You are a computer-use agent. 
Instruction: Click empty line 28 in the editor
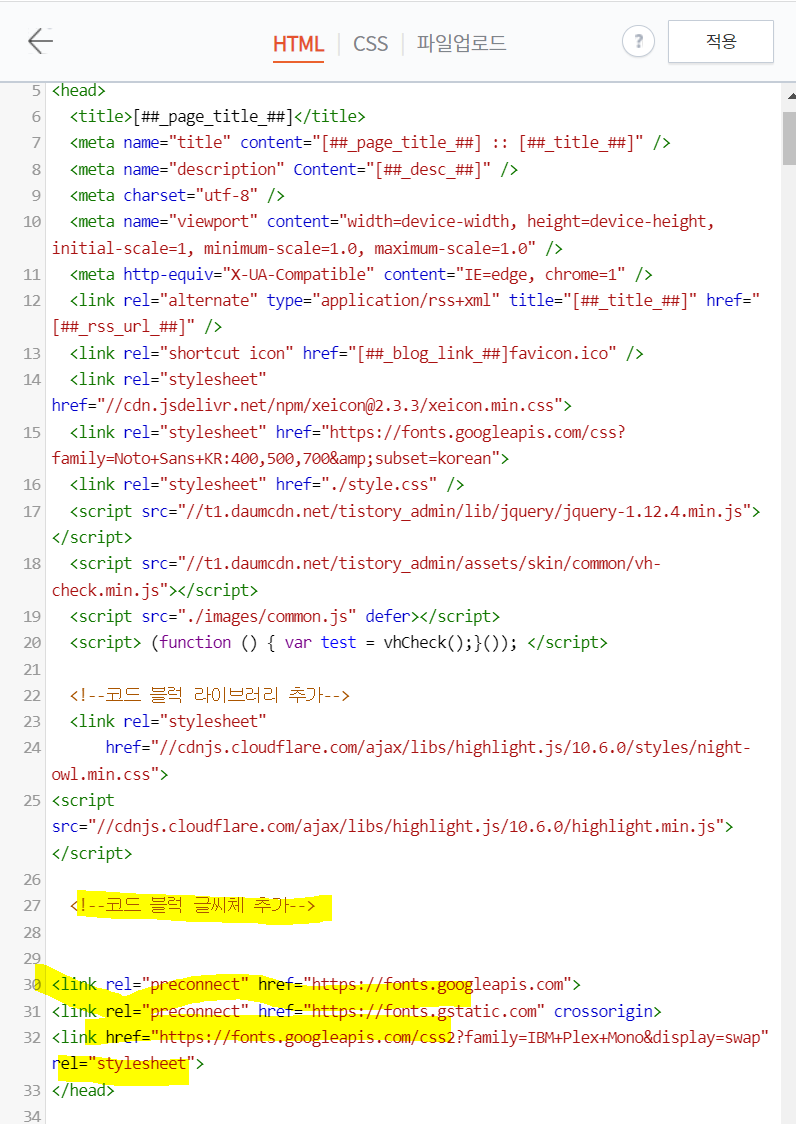(x=416, y=932)
